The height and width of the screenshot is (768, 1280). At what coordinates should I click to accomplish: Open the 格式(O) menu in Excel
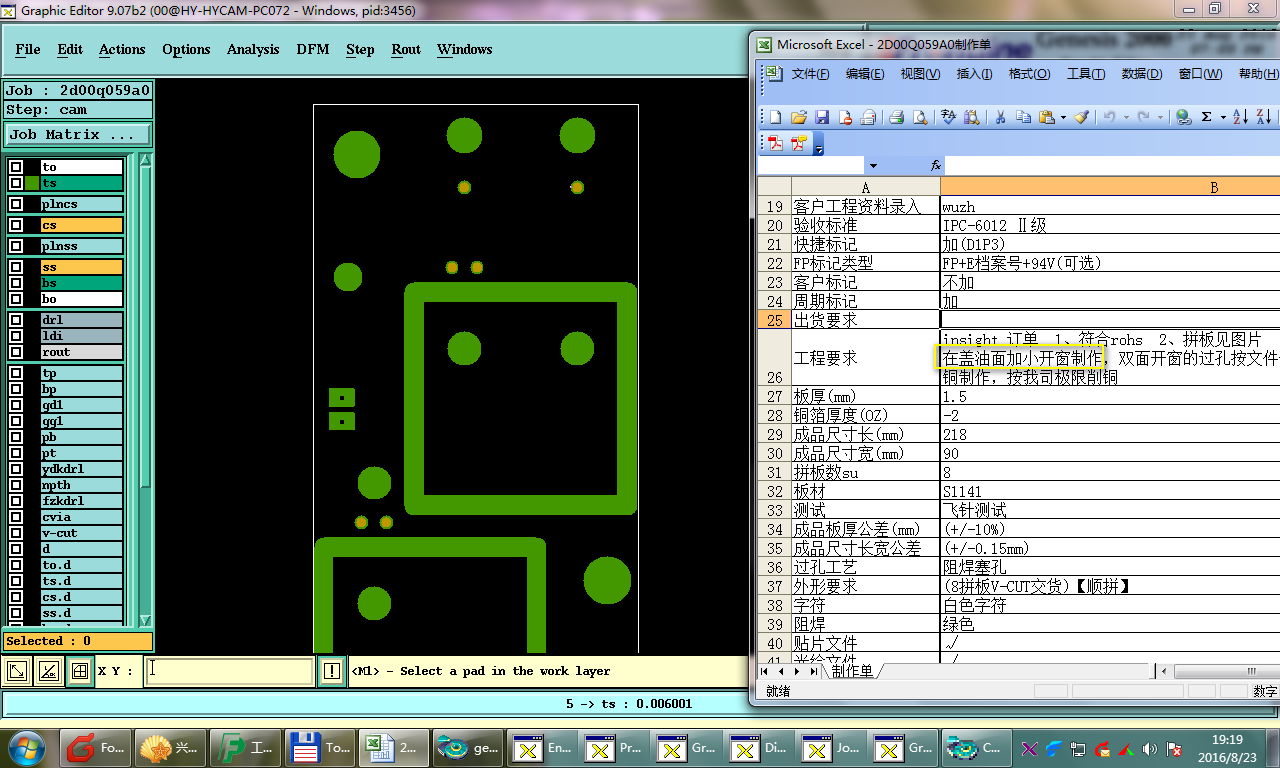tap(1029, 74)
